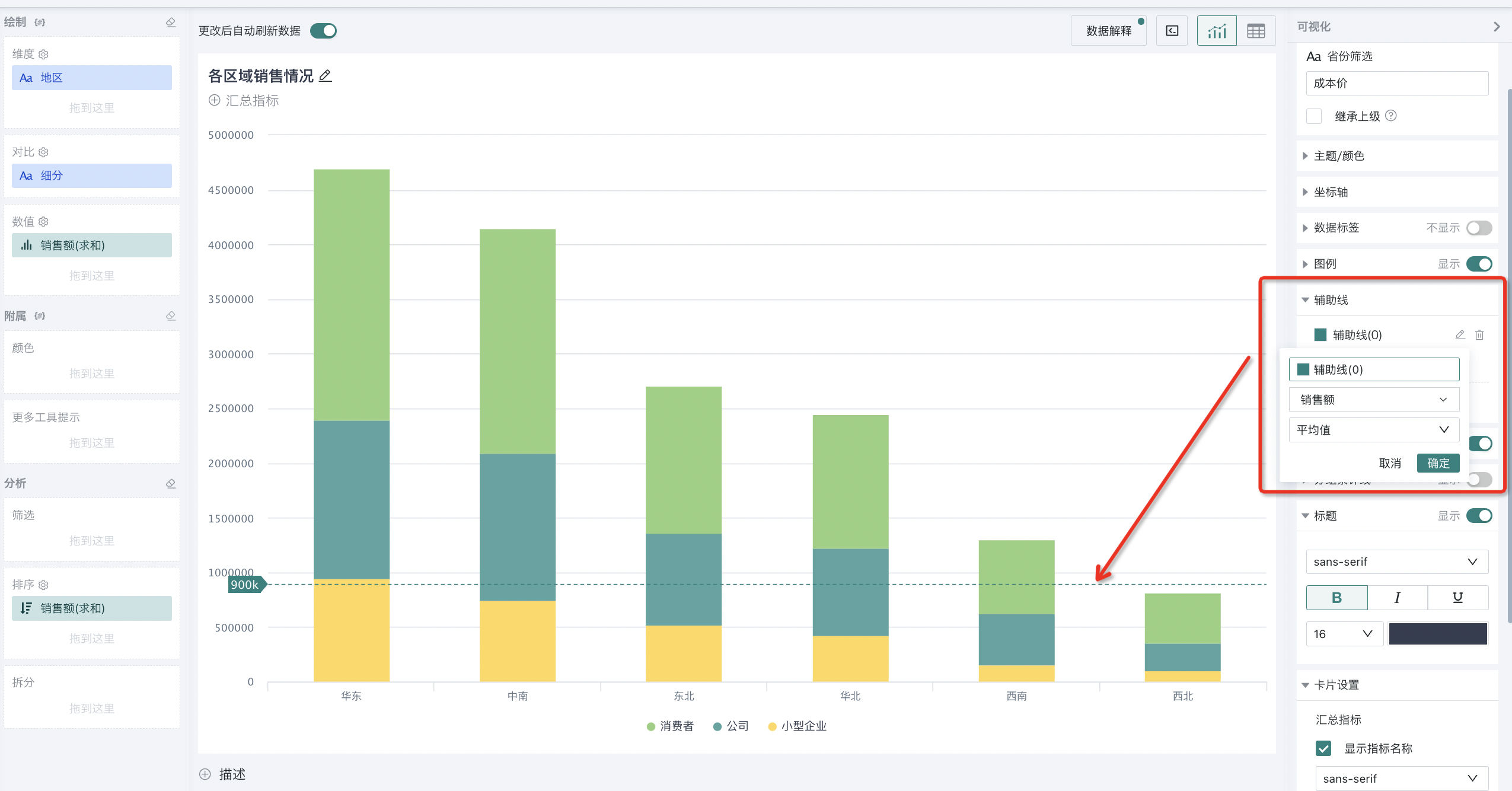
Task: Switch to table view icon
Action: [1255, 31]
